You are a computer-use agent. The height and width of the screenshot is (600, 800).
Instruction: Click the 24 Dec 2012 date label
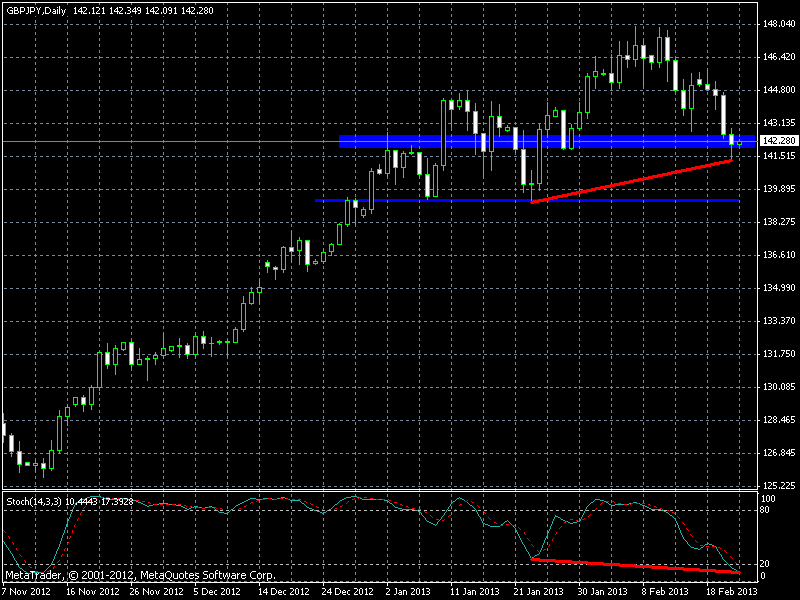coord(347,592)
